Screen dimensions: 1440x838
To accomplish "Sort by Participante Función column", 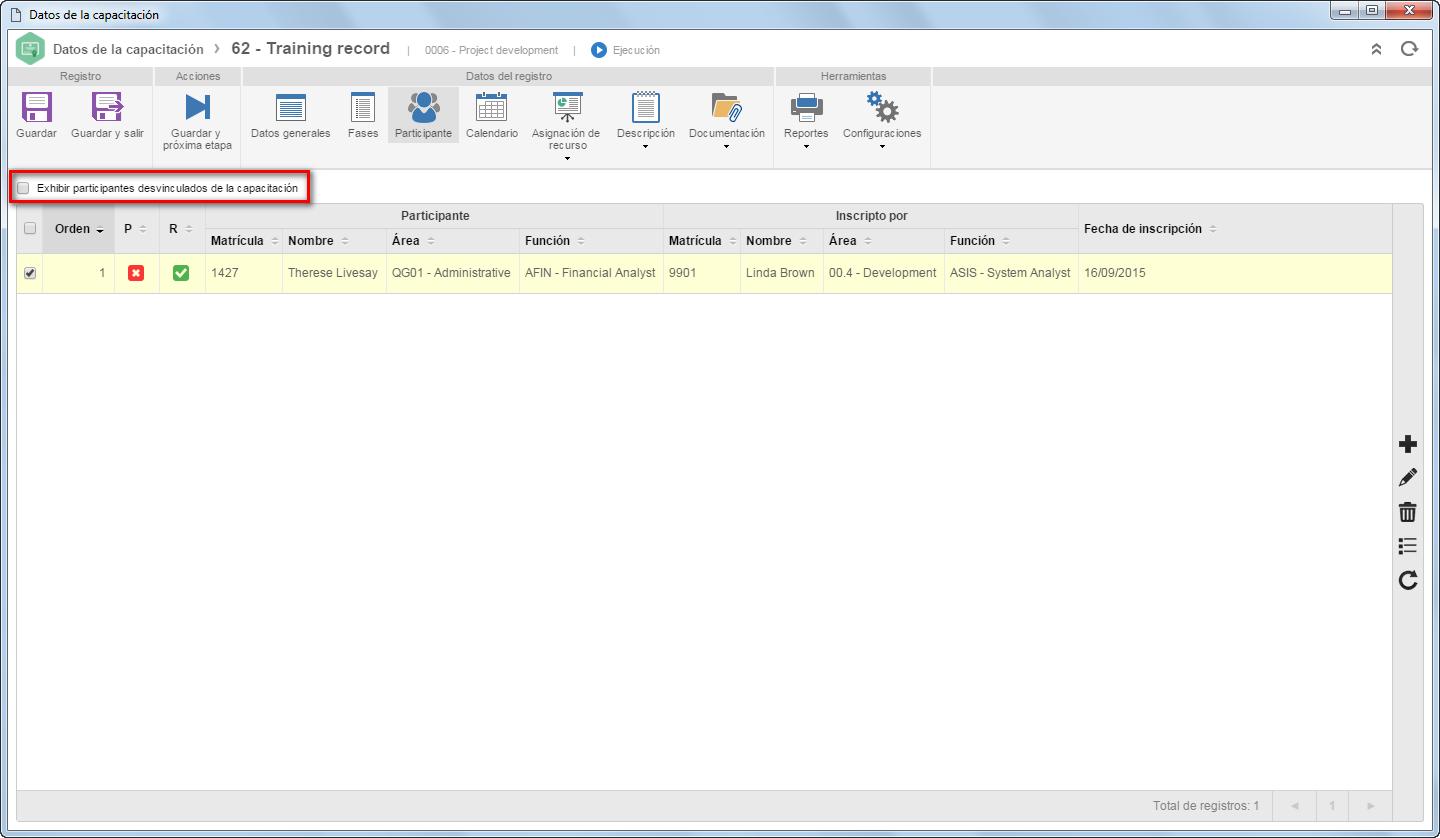I will (591, 241).
